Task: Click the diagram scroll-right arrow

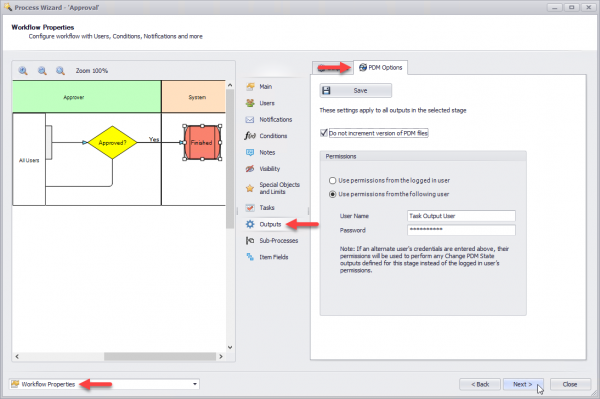Action: (x=221, y=357)
